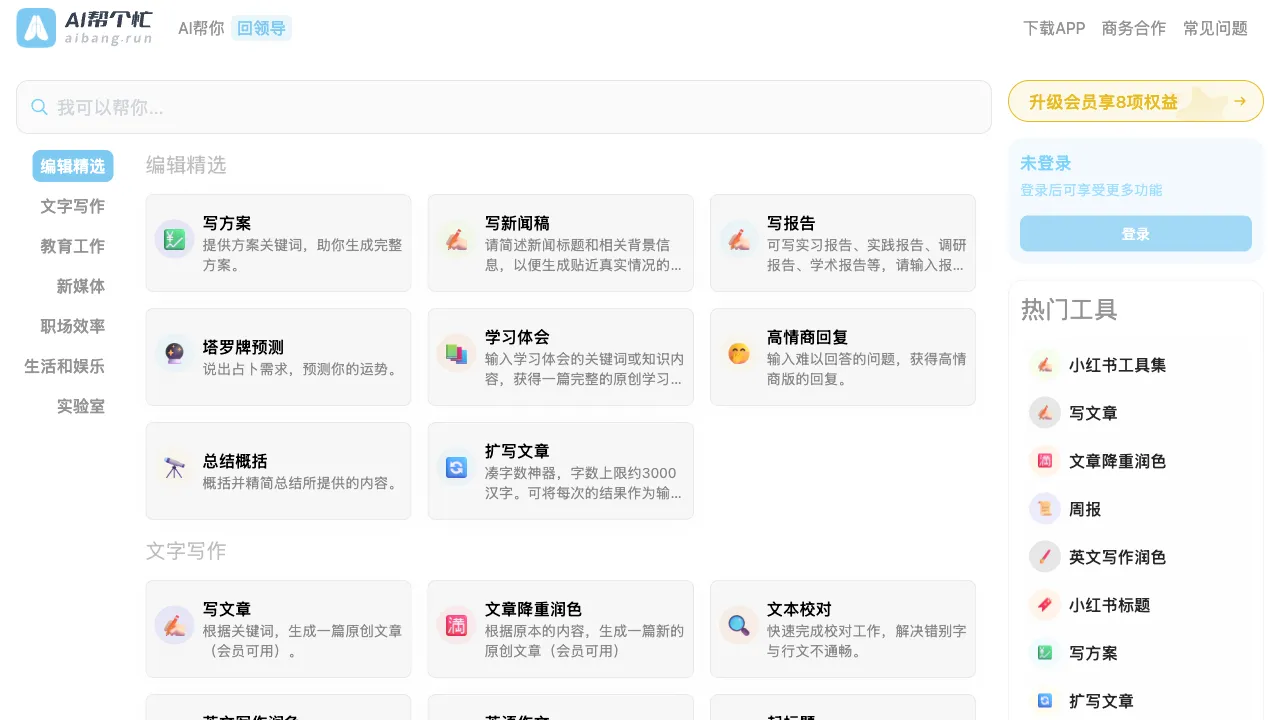This screenshot has height=720, width=1280.
Task: Click the 写方案 card icon
Action: pos(174,239)
